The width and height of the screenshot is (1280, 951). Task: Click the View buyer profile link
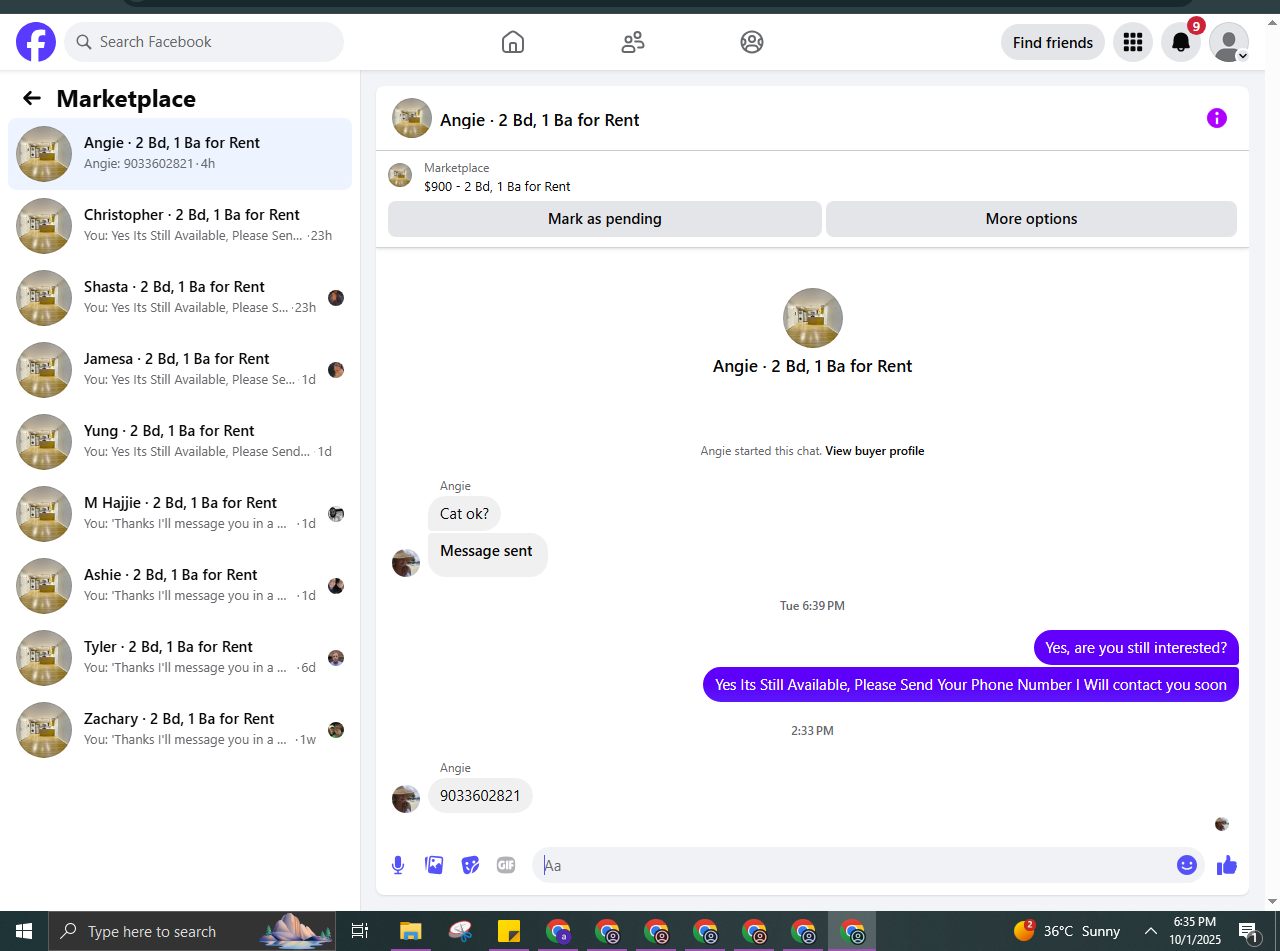coord(875,451)
